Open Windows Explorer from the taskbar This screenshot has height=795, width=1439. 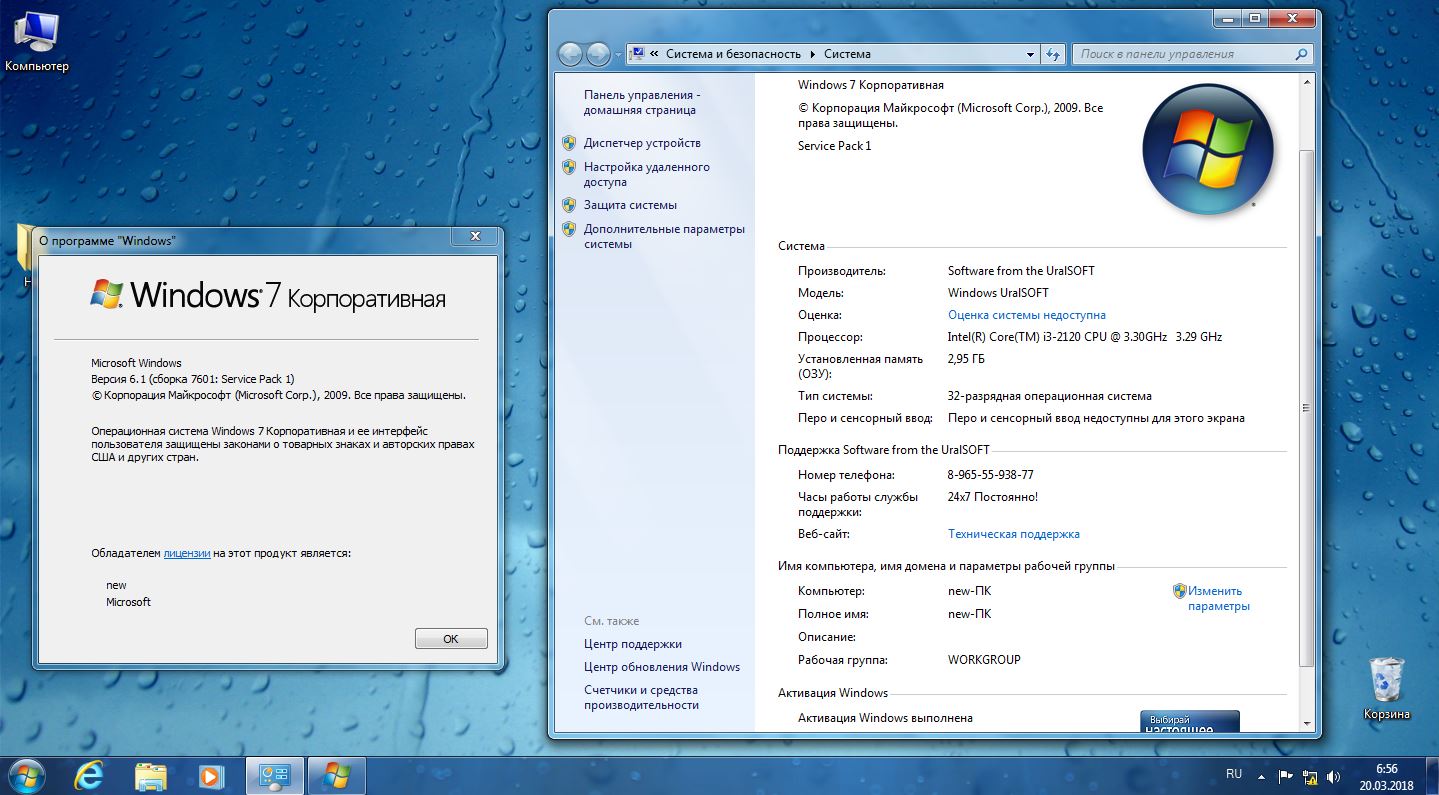pos(151,776)
